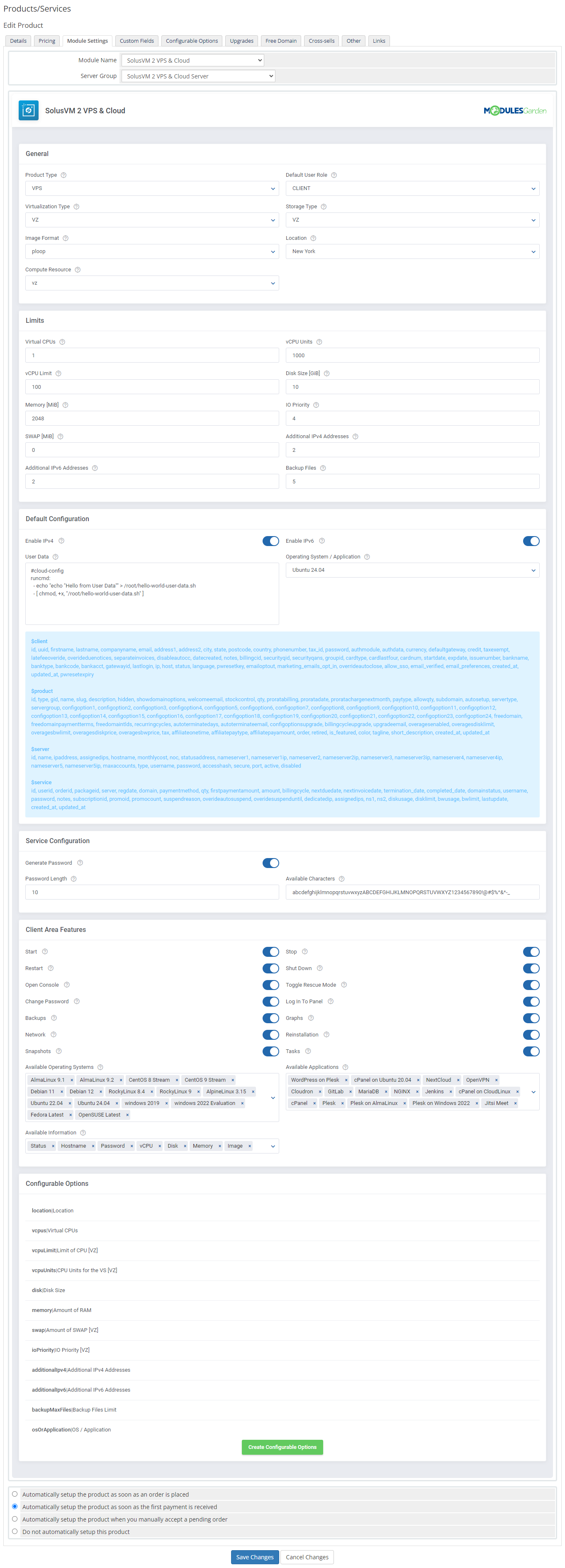
Task: Click the help icon beside Backup Files
Action: coord(323,468)
